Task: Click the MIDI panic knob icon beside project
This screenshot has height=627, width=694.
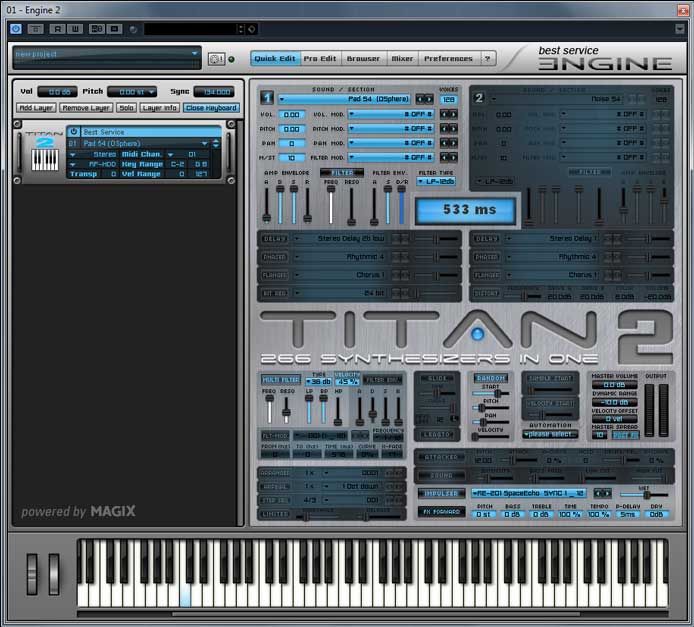Action: click(x=216, y=59)
